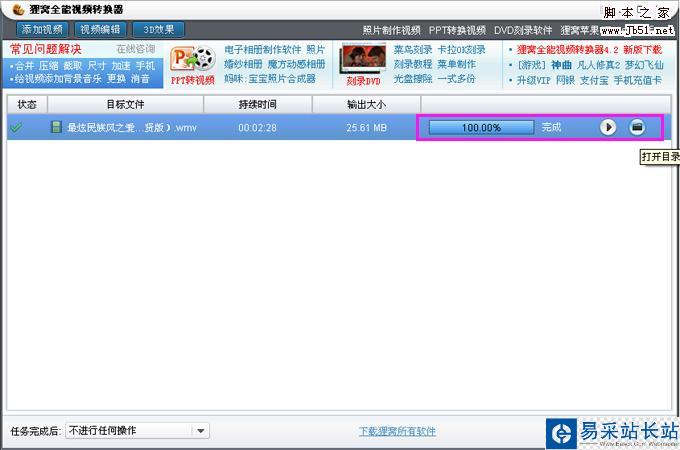
Task: Click the PPT转视频 PowerPoint film reel icon
Action: point(193,59)
